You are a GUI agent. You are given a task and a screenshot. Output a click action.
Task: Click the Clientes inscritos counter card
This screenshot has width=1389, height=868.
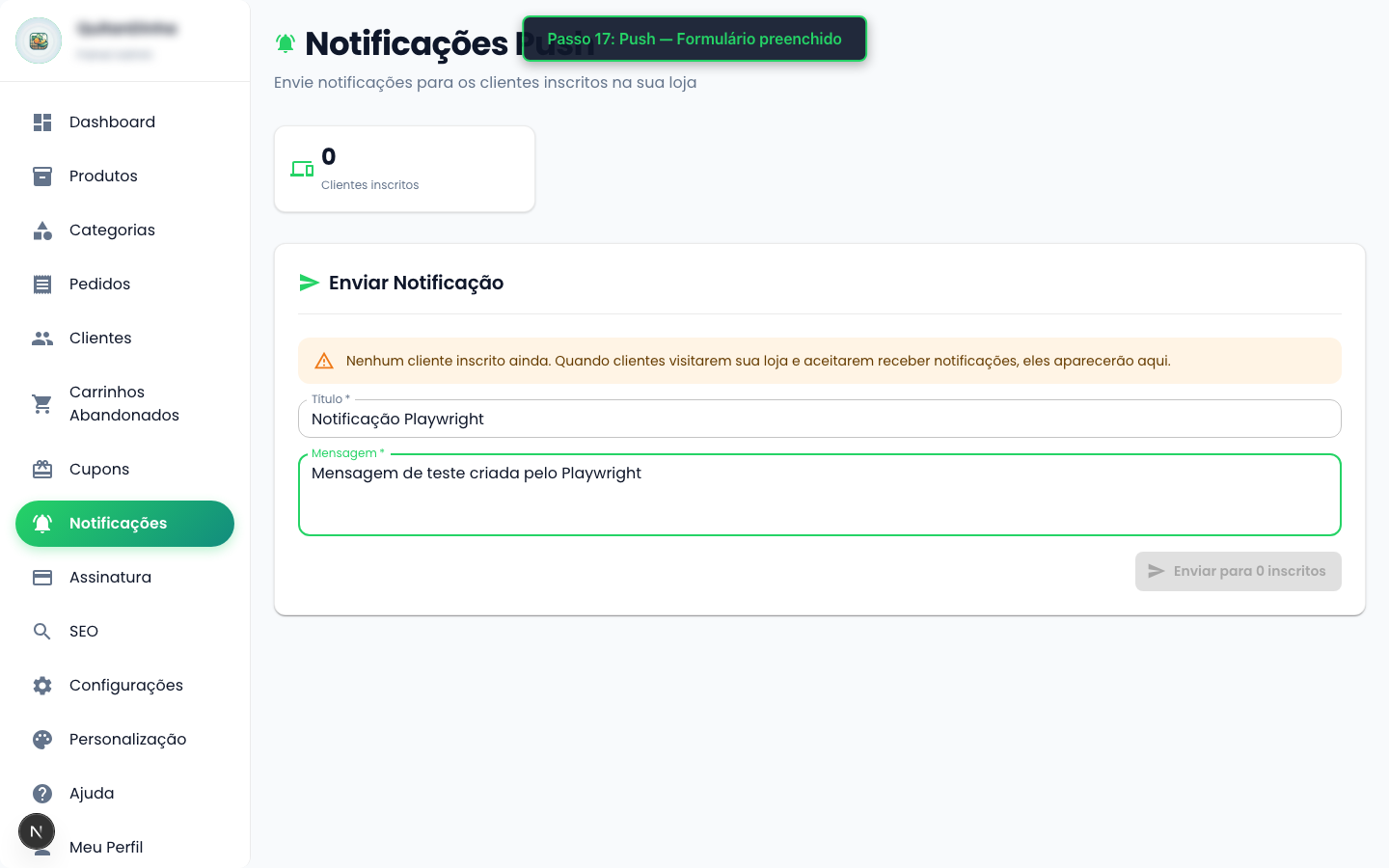pyautogui.click(x=404, y=169)
